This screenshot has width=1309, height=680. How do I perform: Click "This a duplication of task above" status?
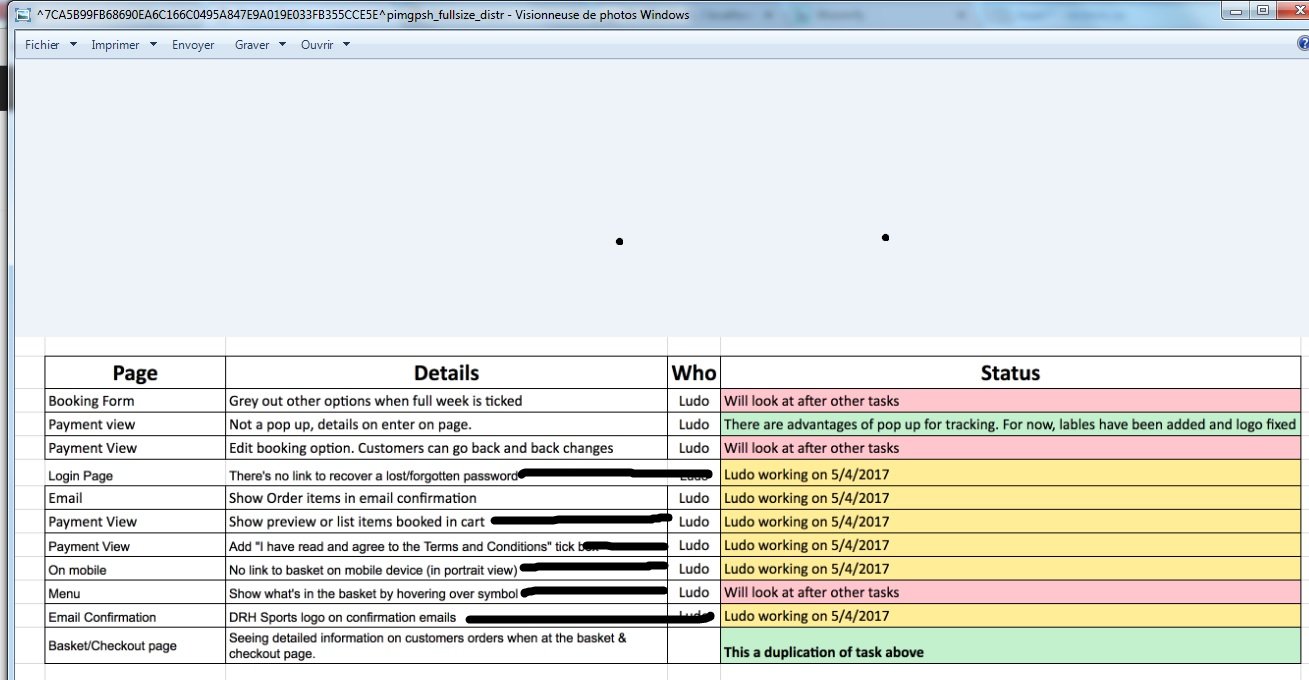pos(1010,646)
